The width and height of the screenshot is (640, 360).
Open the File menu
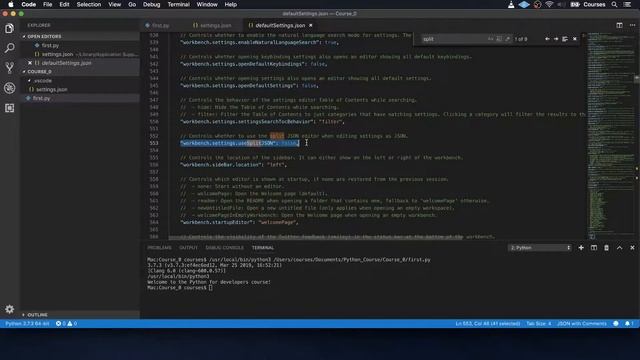tap(47, 4)
